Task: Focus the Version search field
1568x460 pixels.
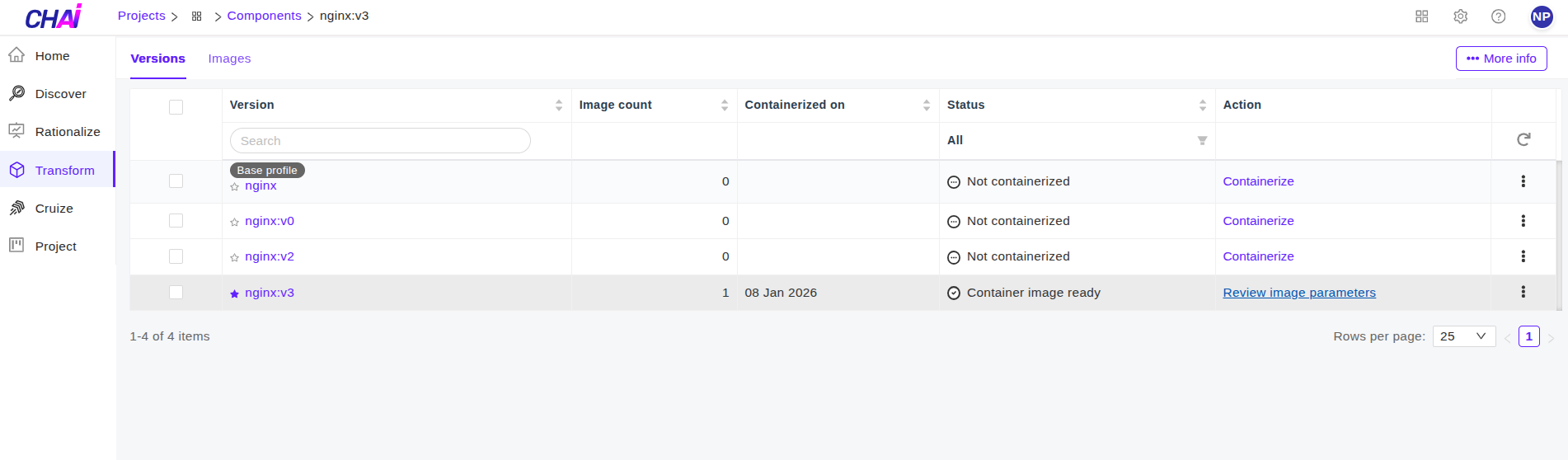Action: (x=379, y=141)
